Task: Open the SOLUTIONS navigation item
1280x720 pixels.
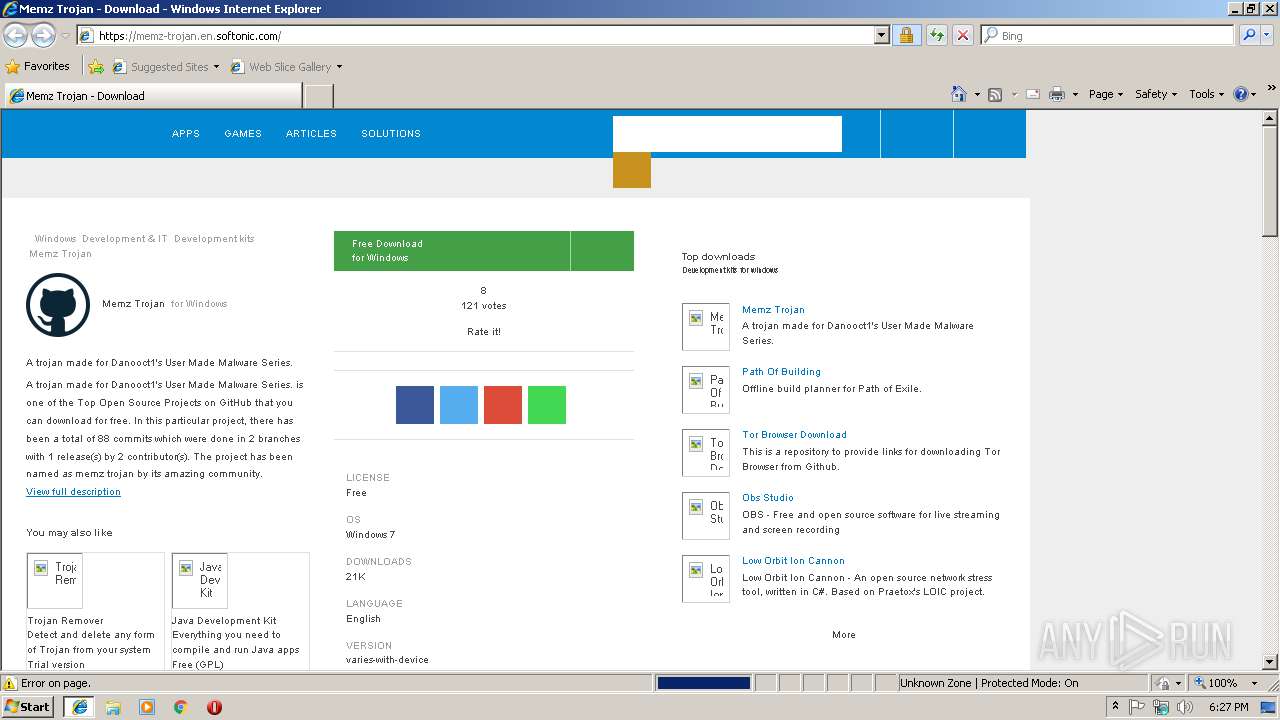Action: click(391, 133)
